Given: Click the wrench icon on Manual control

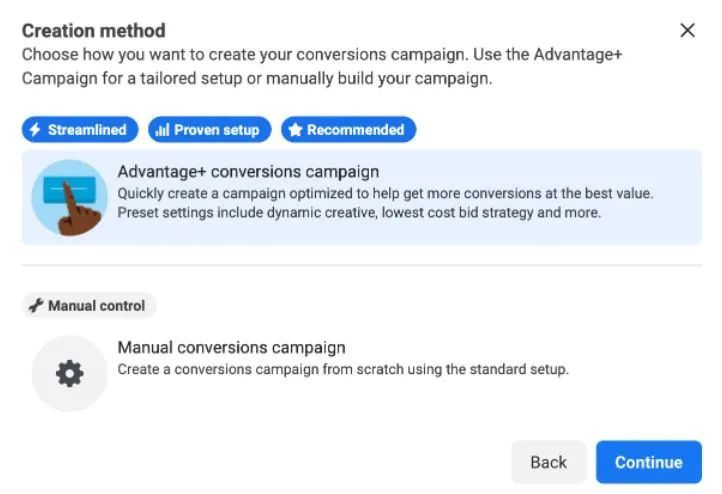Looking at the screenshot, I should [x=36, y=306].
